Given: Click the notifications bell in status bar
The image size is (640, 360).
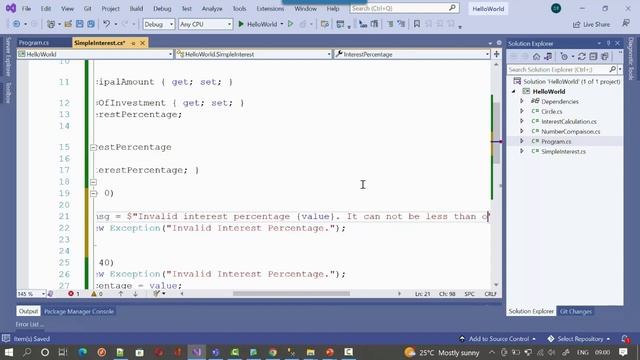Looking at the screenshot, I should (625, 339).
